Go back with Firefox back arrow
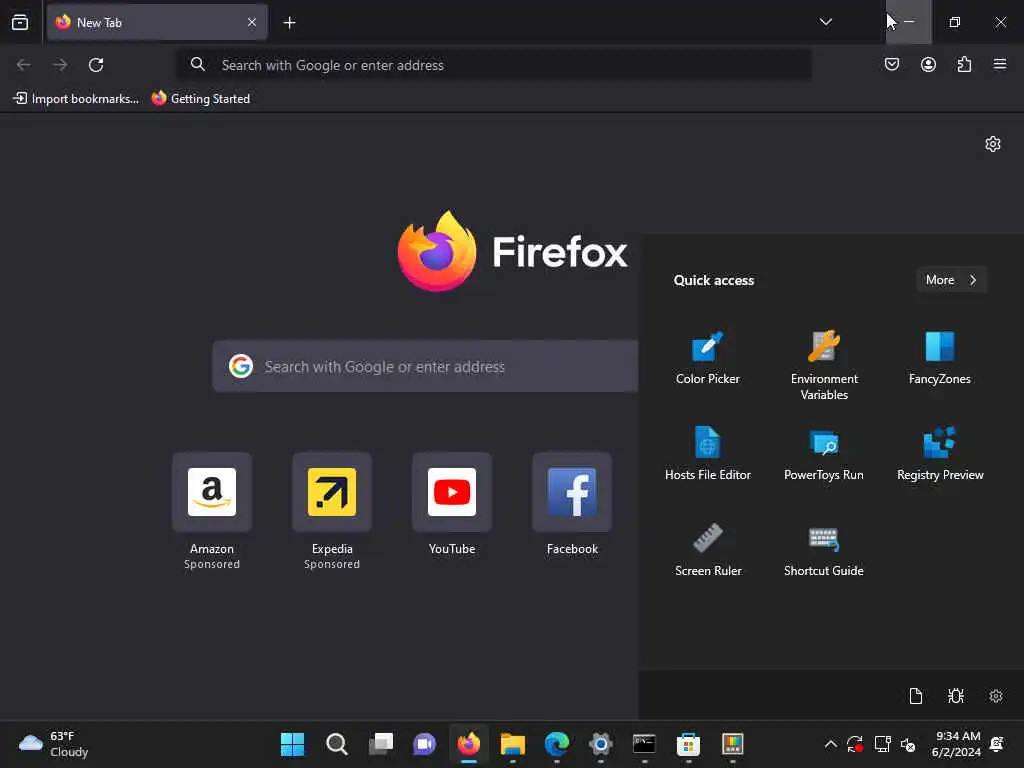 (24, 65)
